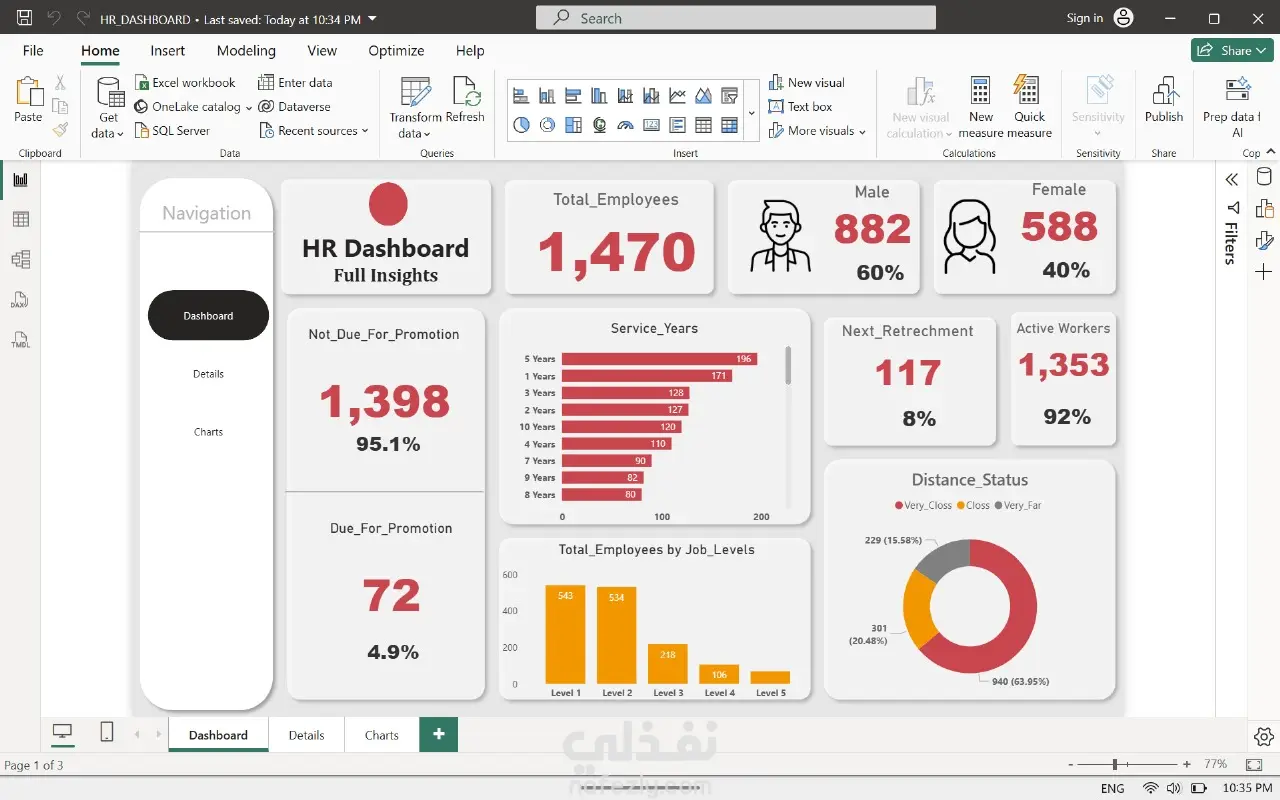Click the Search box in title bar
Viewport: 1280px width, 800px height.
[x=736, y=18]
